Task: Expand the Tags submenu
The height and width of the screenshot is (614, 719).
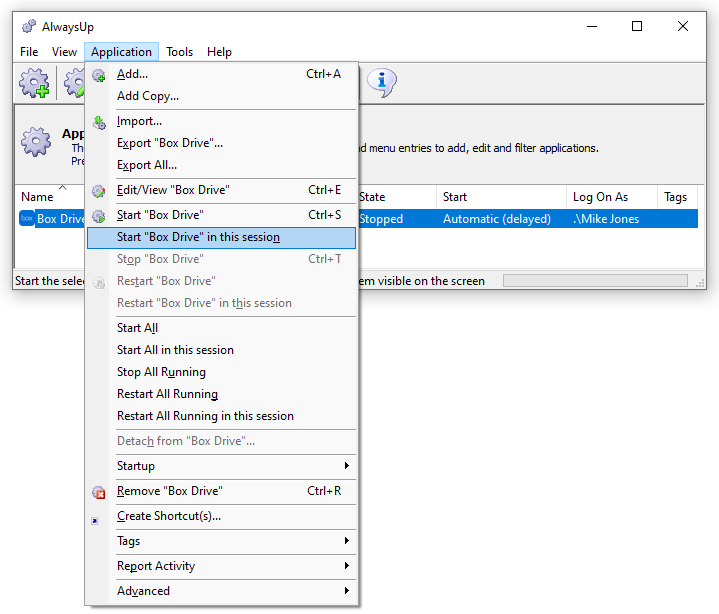Action: 221,542
